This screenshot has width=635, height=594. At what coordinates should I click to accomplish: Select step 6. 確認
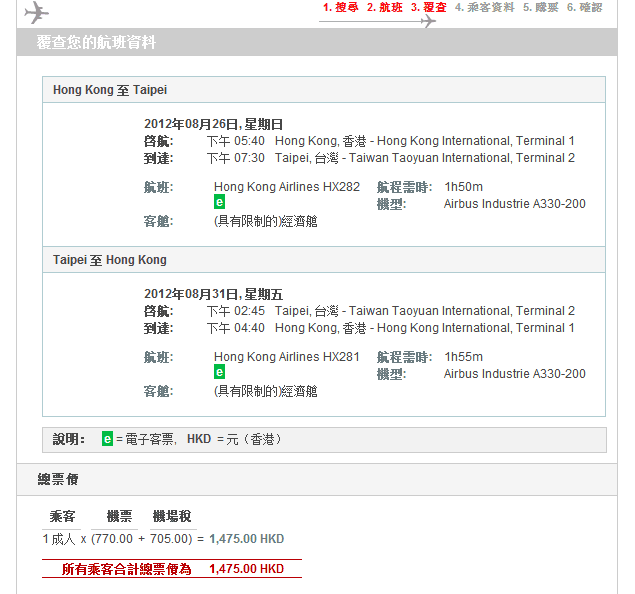[x=584, y=7]
